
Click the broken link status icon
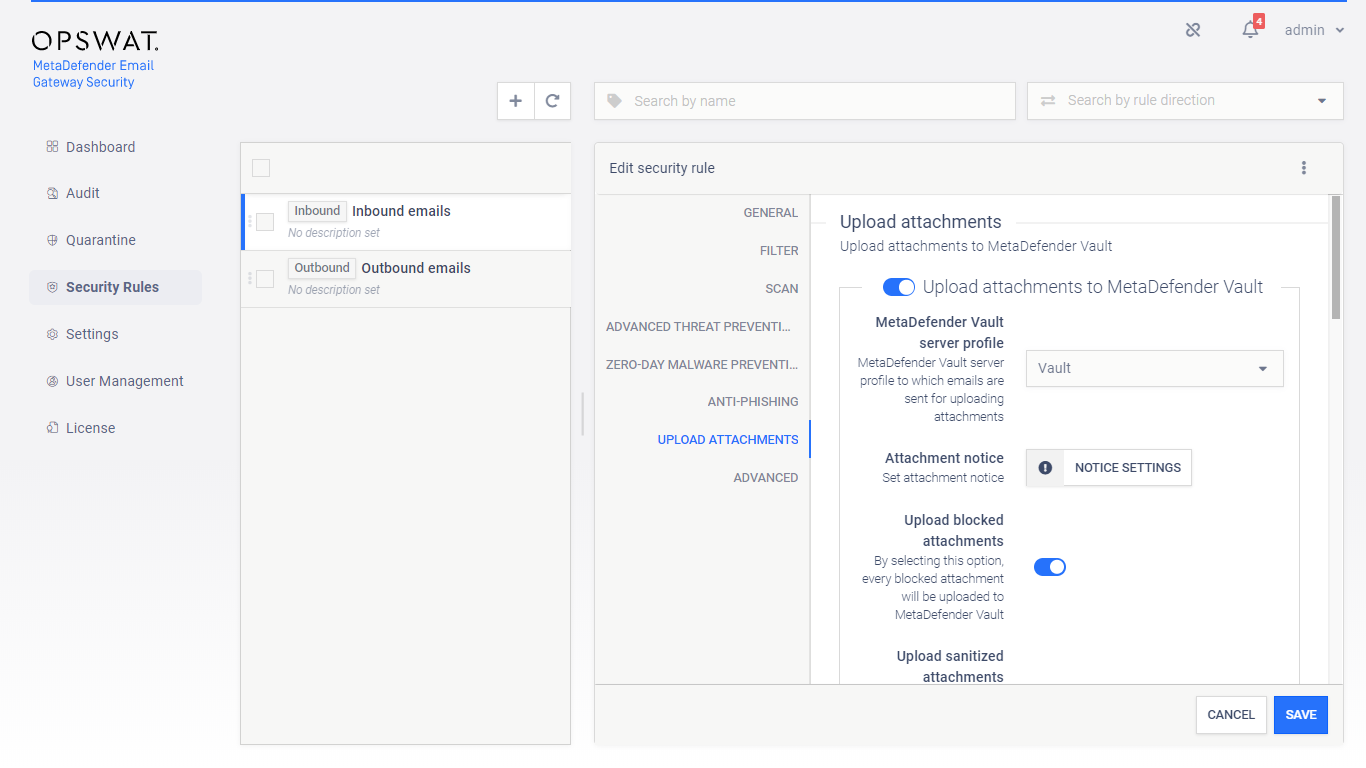coord(1193,30)
